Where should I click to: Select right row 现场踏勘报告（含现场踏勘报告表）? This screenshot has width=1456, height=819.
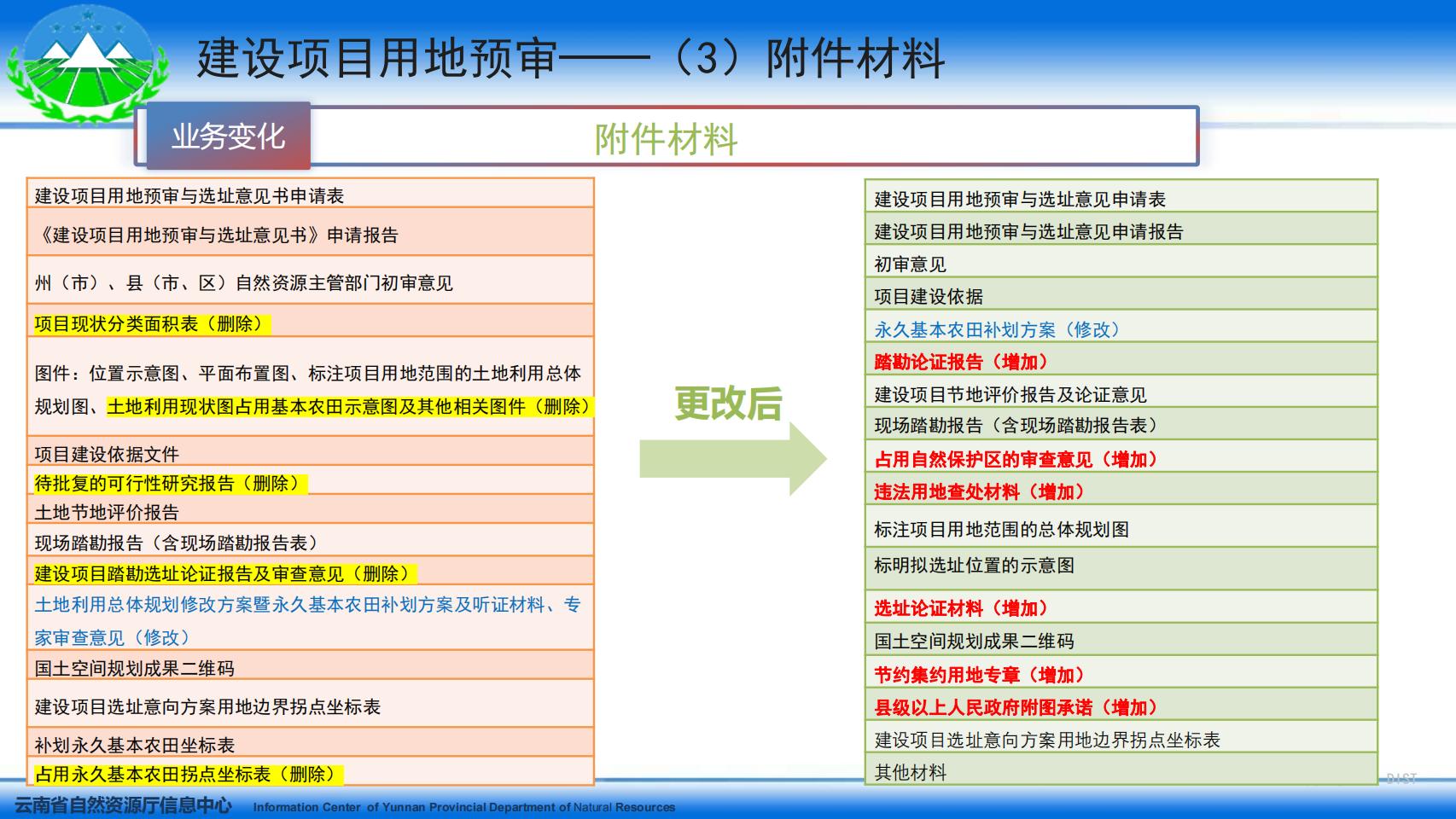pos(1121,424)
